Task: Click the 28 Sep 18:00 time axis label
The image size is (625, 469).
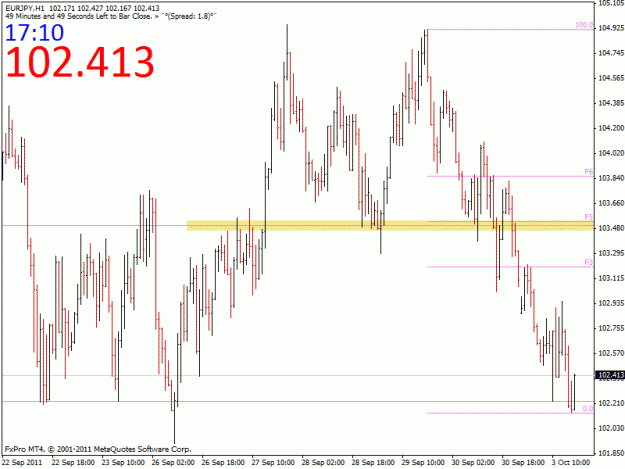Action: (x=373, y=462)
